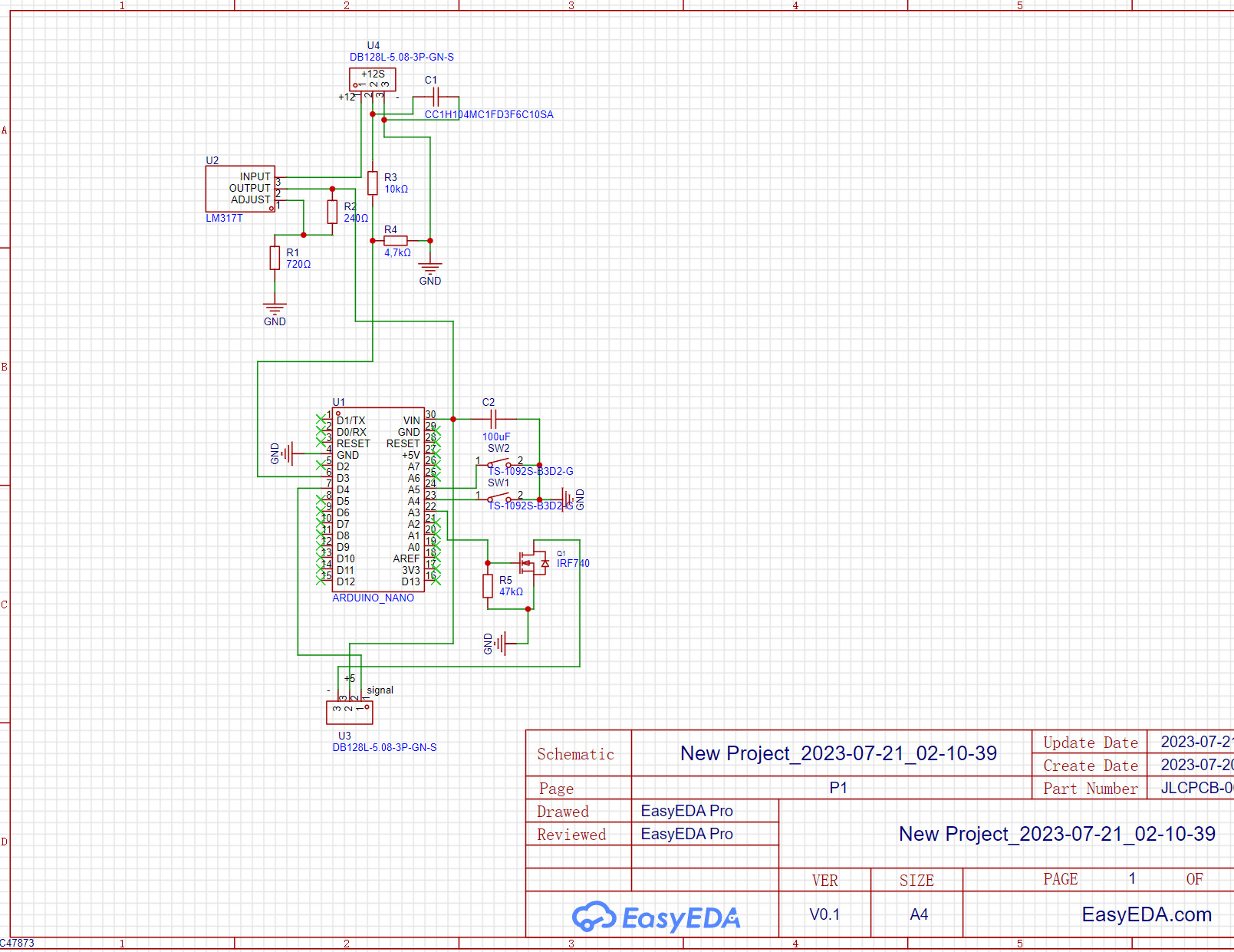The height and width of the screenshot is (952, 1234).
Task: Click the 720Ω value of R1
Action: pos(298,264)
